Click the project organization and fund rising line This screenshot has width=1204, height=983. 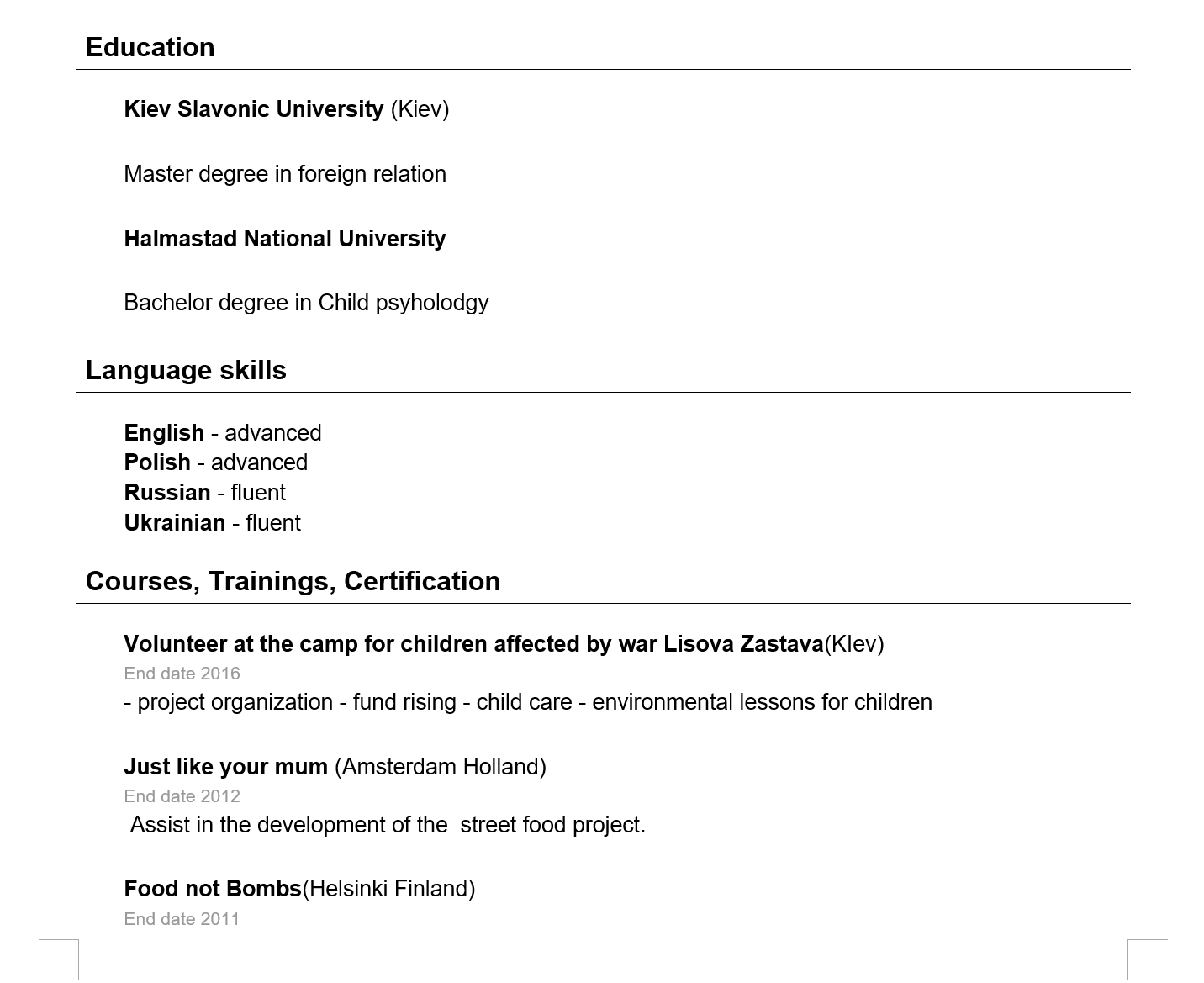pyautogui.click(x=527, y=702)
